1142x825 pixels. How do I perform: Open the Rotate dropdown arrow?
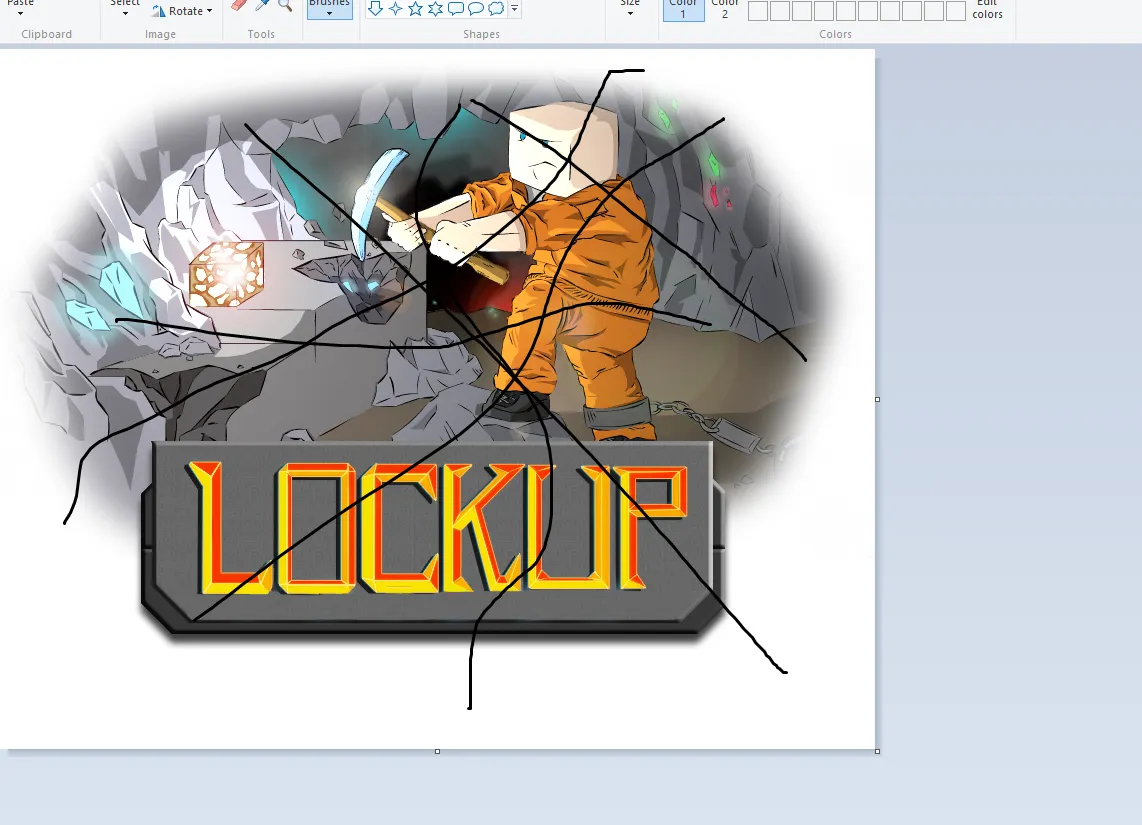coord(210,11)
